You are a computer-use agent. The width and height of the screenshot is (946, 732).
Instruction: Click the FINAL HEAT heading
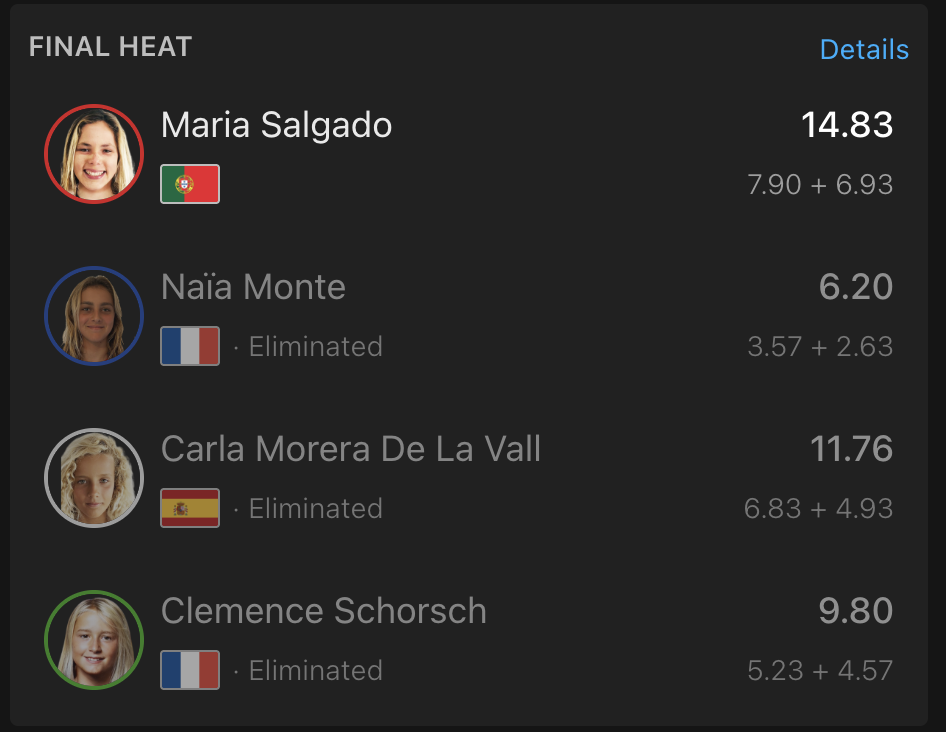pyautogui.click(x=110, y=47)
